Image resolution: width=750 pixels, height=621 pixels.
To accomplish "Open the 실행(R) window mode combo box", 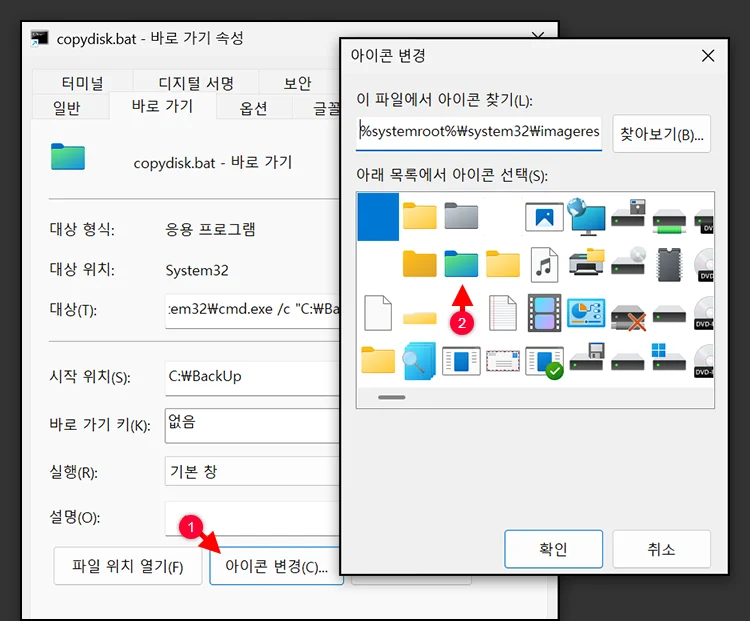I will click(x=252, y=472).
